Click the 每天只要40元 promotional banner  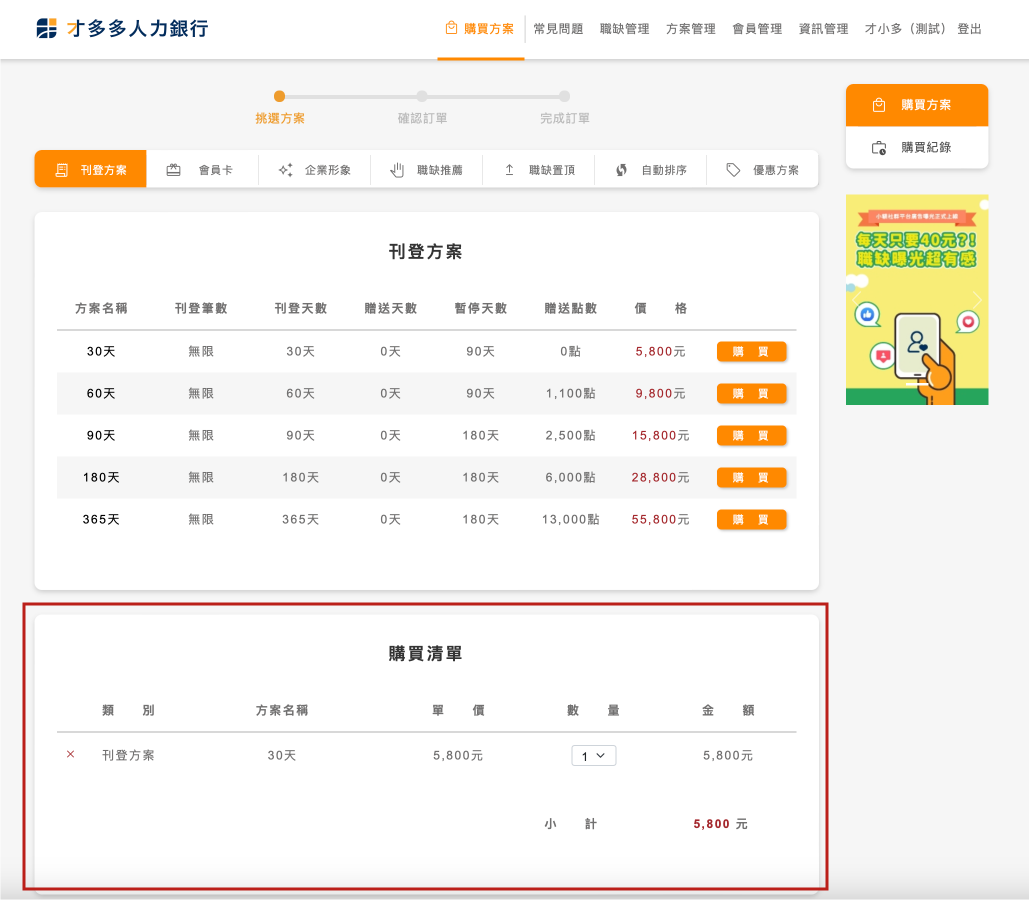point(917,300)
